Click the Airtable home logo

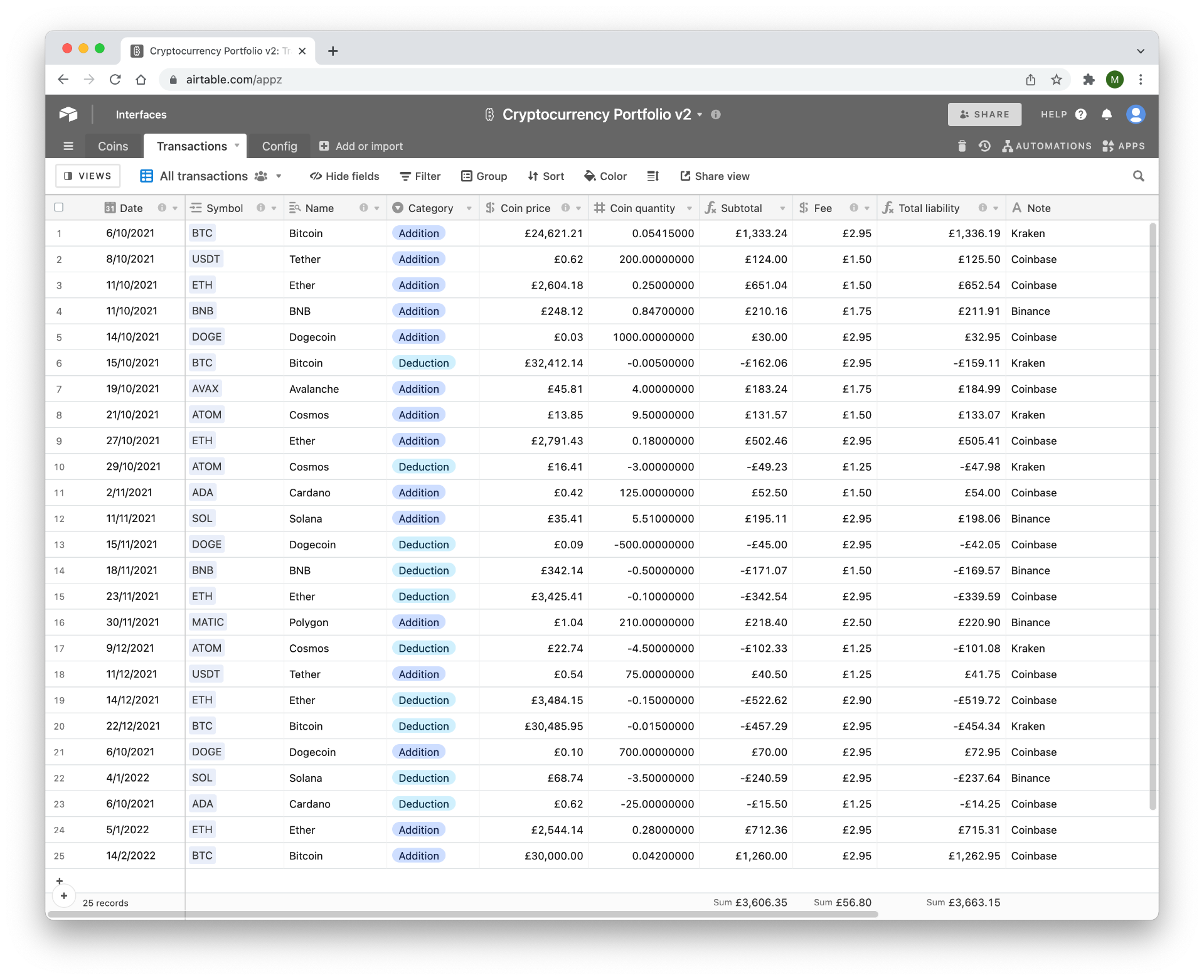tap(68, 114)
